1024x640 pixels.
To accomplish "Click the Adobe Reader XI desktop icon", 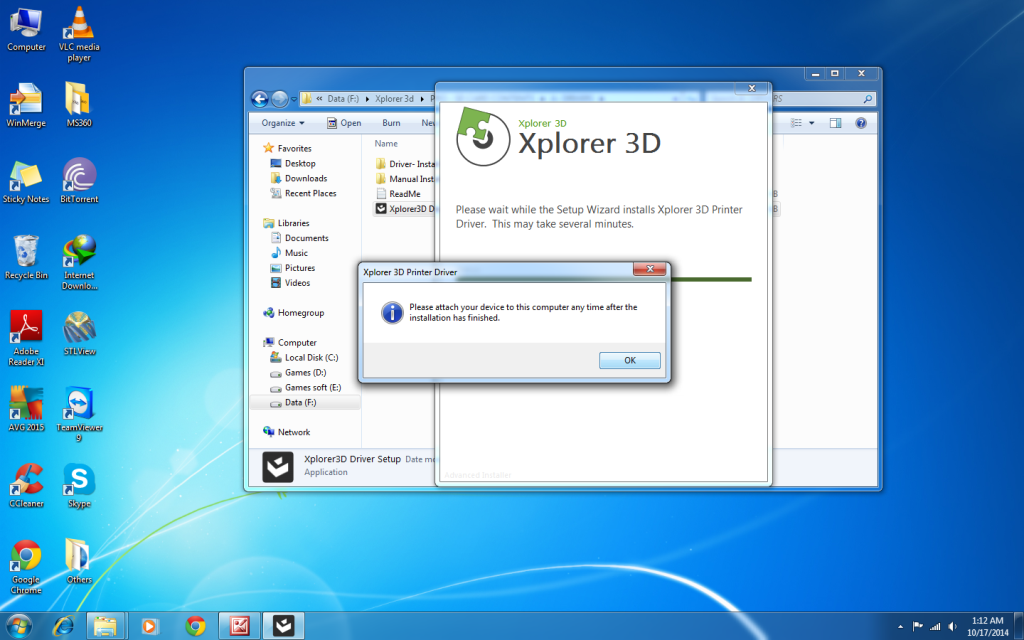I will coord(26,330).
